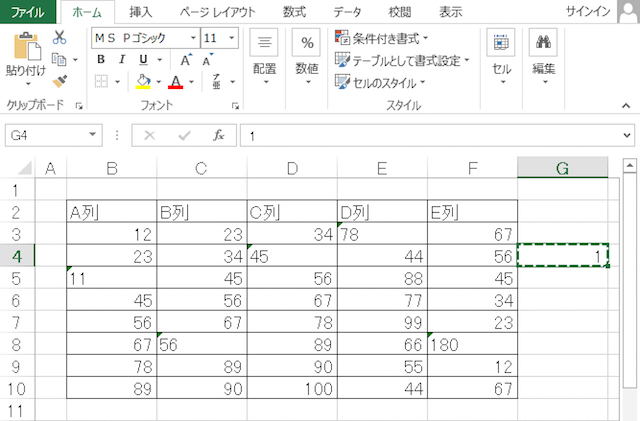640x421 pixels.
Task: Click the Copy icon
Action: point(59,60)
